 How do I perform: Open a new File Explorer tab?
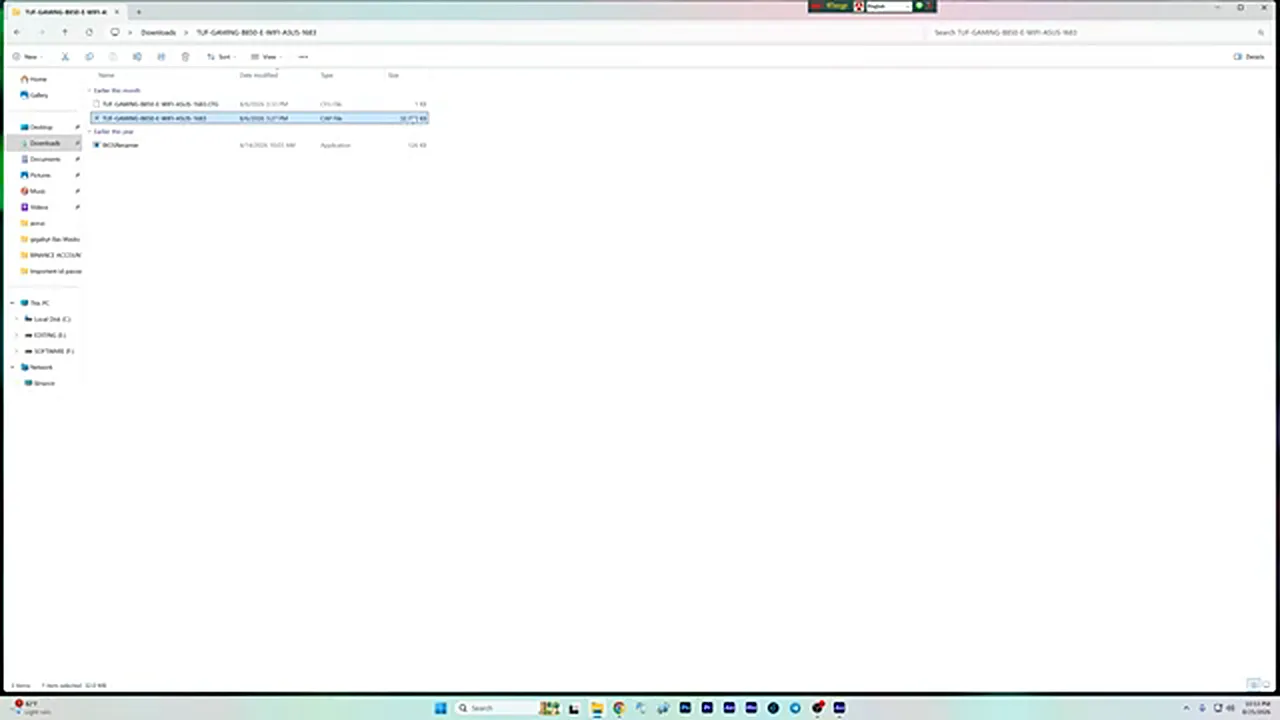click(138, 12)
